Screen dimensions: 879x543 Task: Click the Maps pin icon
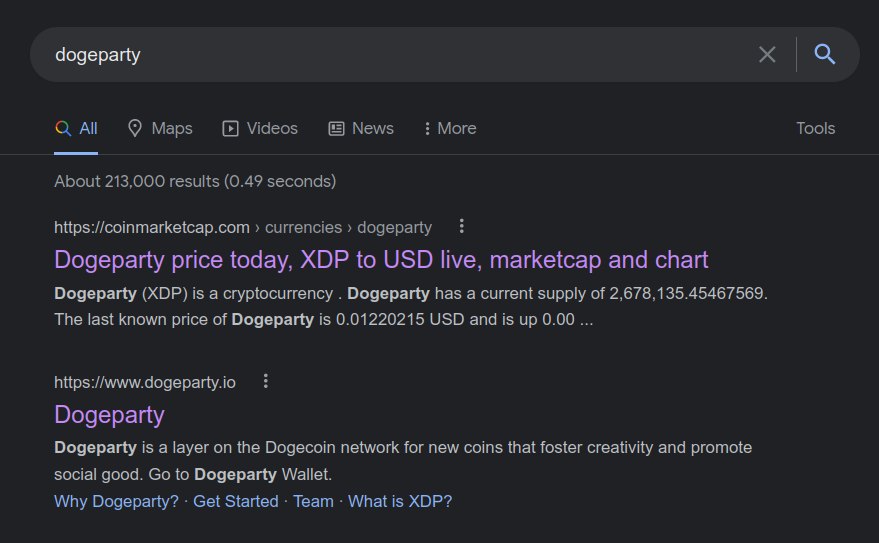pos(135,128)
